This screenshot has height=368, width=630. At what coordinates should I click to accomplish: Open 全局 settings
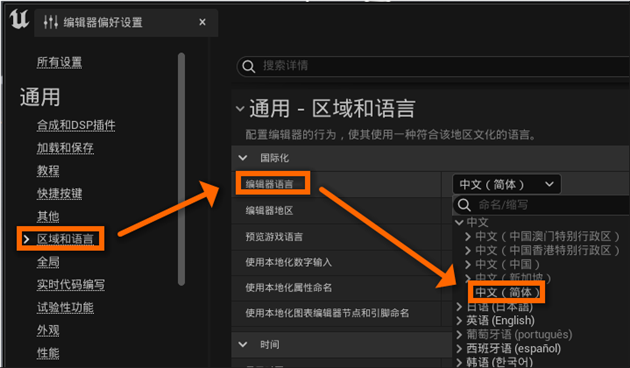(x=48, y=262)
